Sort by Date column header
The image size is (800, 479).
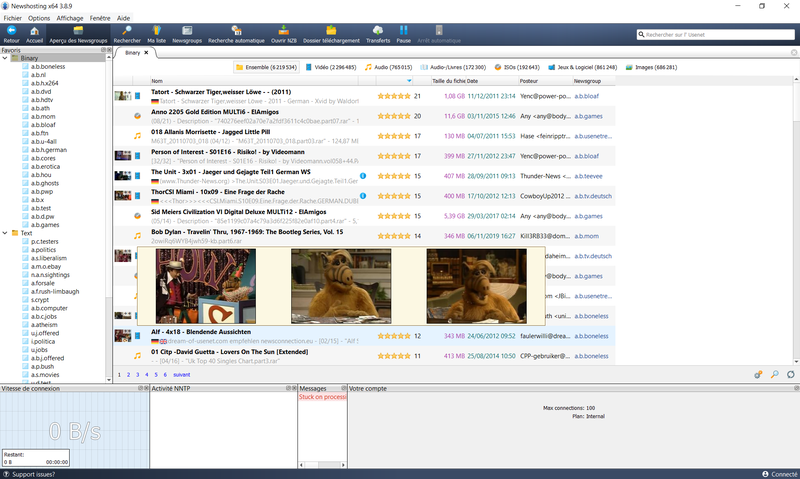tap(491, 81)
